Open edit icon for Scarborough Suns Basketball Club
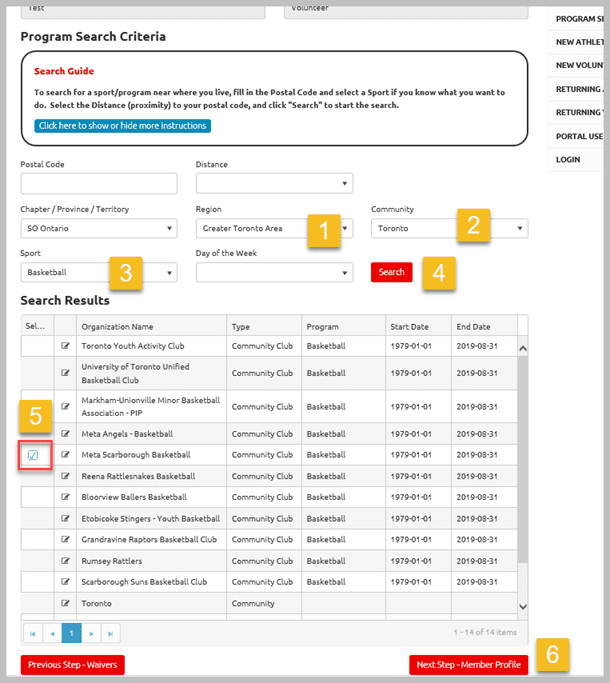610x683 pixels. (65, 582)
